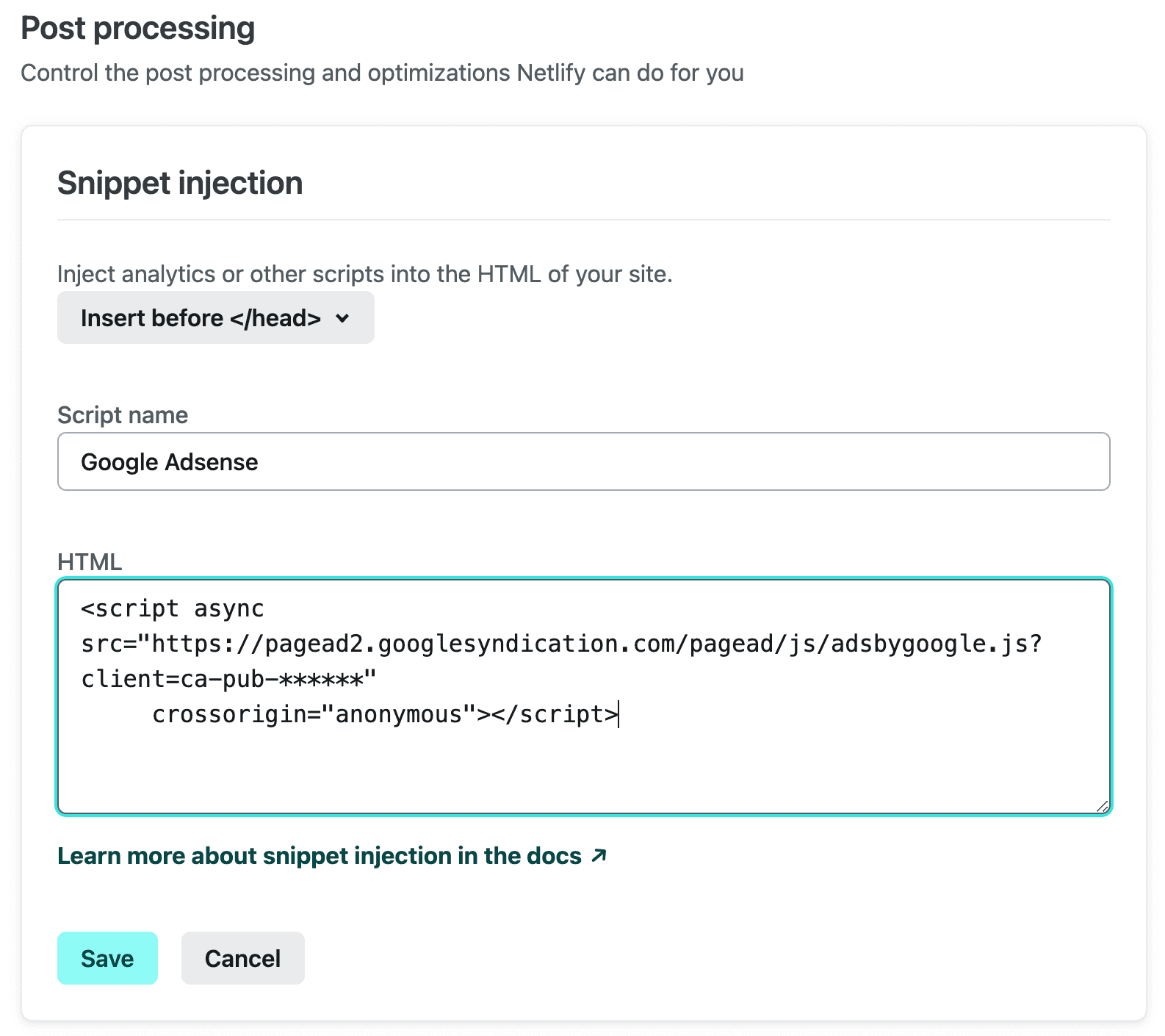This screenshot has height=1036, width=1165.
Task: Click the Script name label
Action: tap(123, 415)
